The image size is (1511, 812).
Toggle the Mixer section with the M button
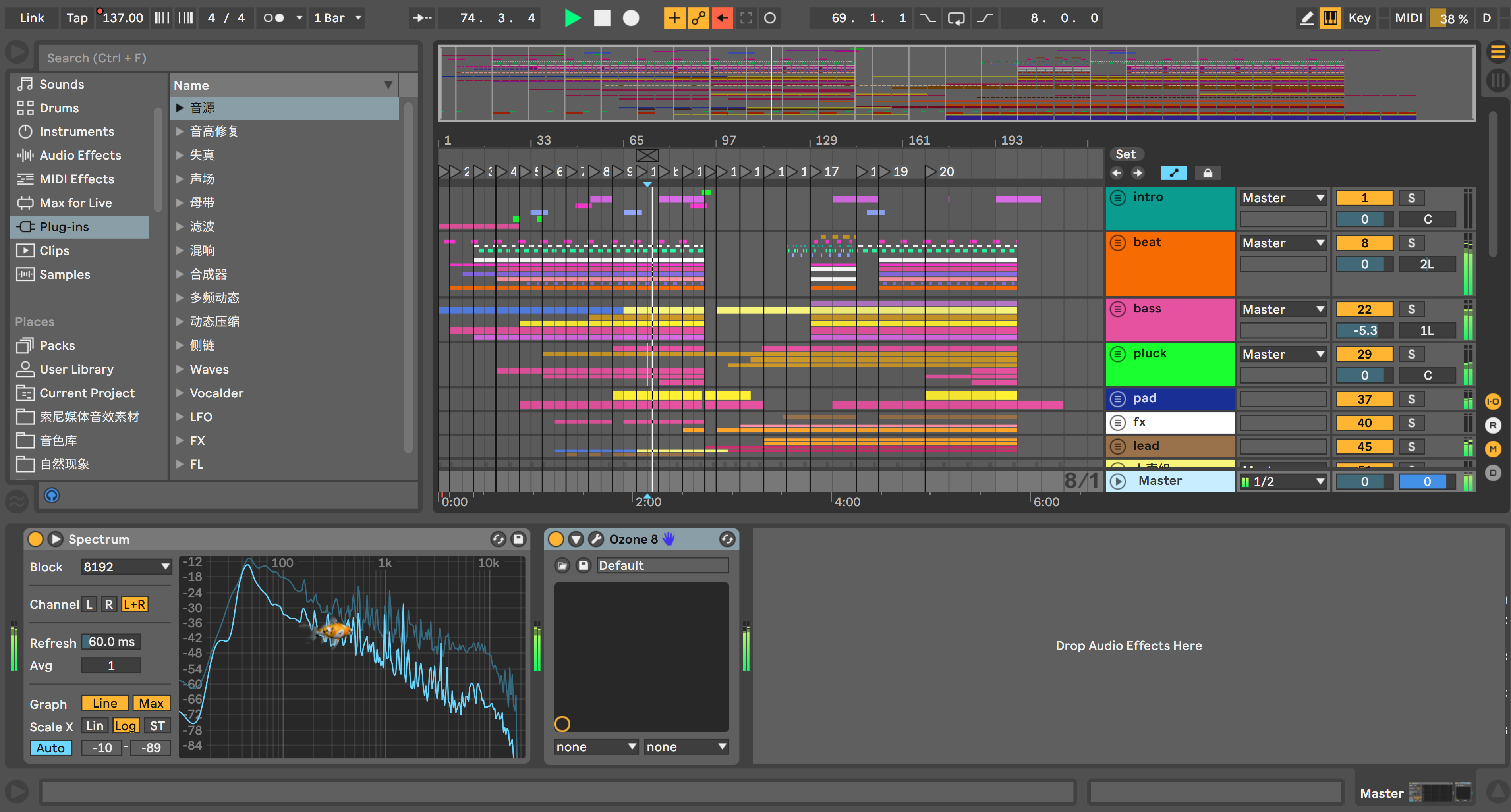click(1493, 449)
